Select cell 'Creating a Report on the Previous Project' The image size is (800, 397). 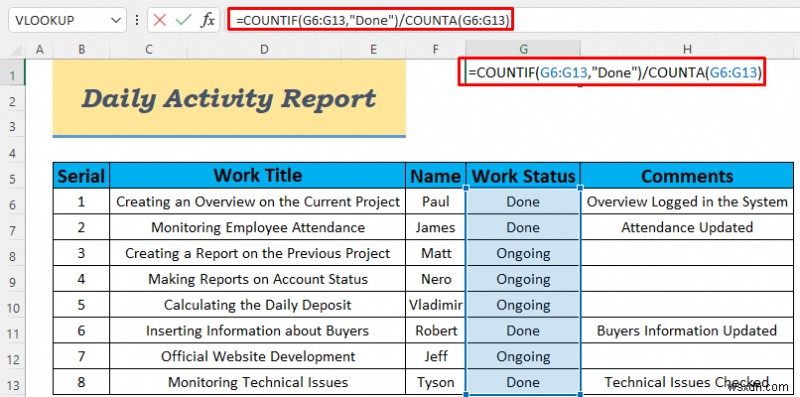(x=258, y=253)
